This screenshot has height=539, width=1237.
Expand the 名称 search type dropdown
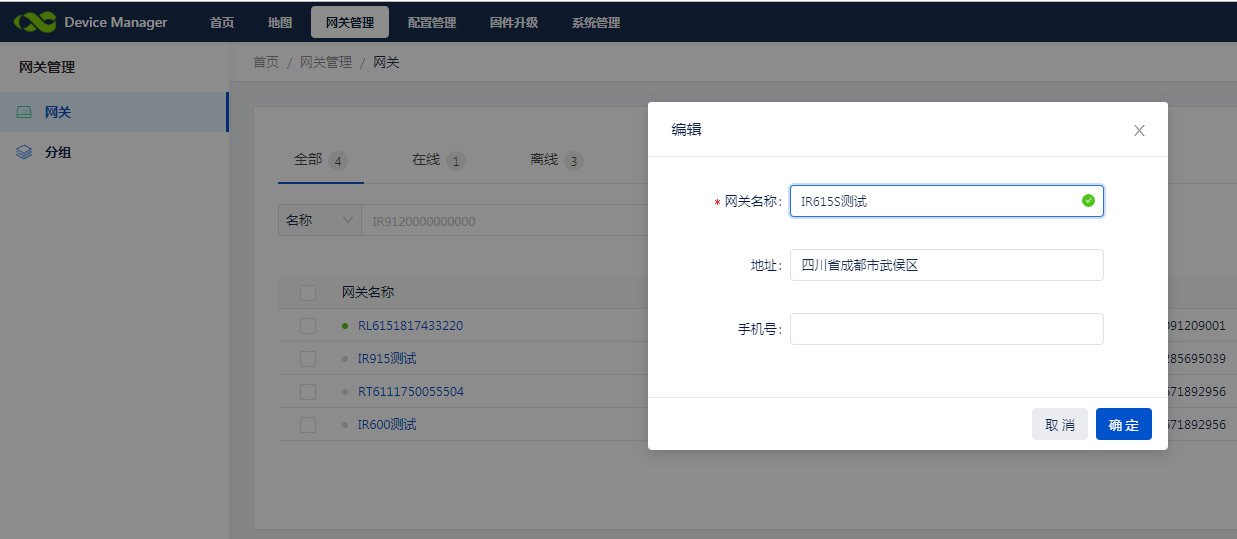(319, 221)
